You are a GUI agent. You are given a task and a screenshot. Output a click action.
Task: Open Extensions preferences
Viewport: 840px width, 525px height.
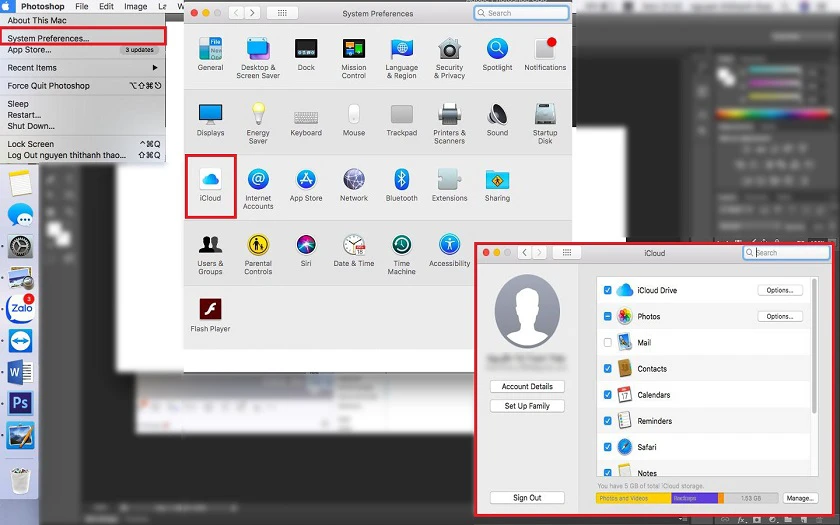click(x=449, y=185)
